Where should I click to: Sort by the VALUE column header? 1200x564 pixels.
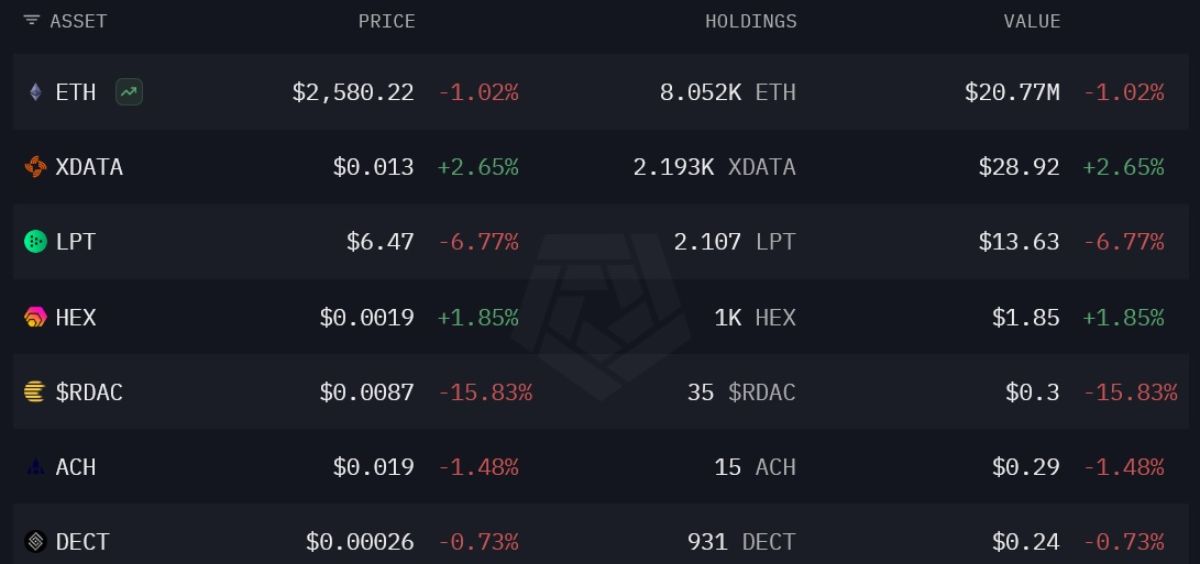point(1032,21)
